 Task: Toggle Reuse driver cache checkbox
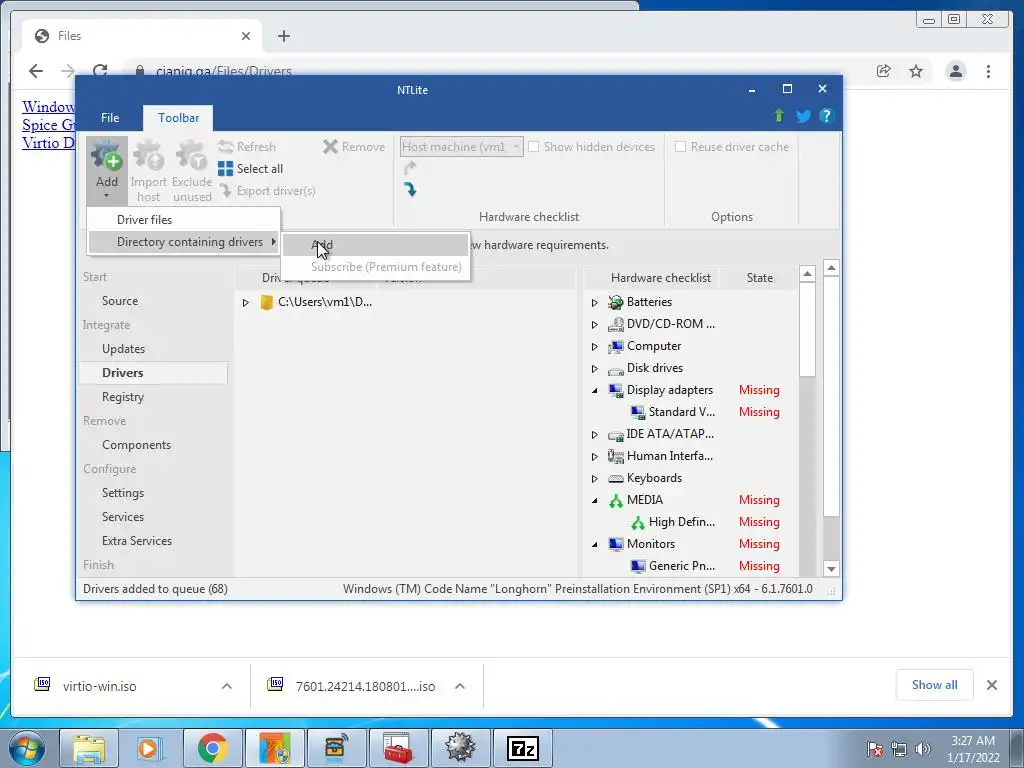pos(680,147)
